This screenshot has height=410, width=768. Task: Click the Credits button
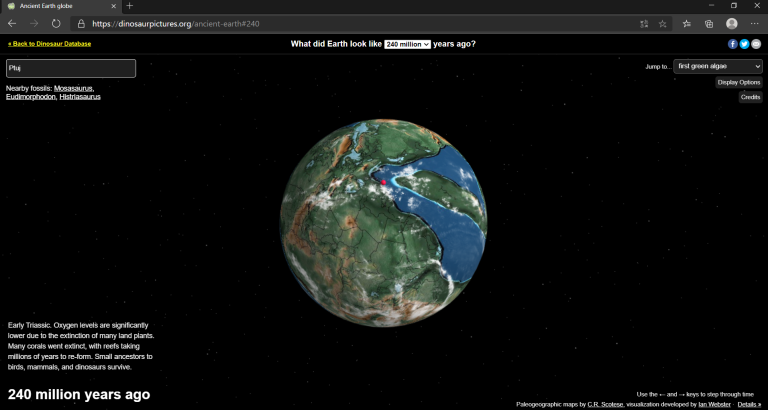click(x=750, y=97)
